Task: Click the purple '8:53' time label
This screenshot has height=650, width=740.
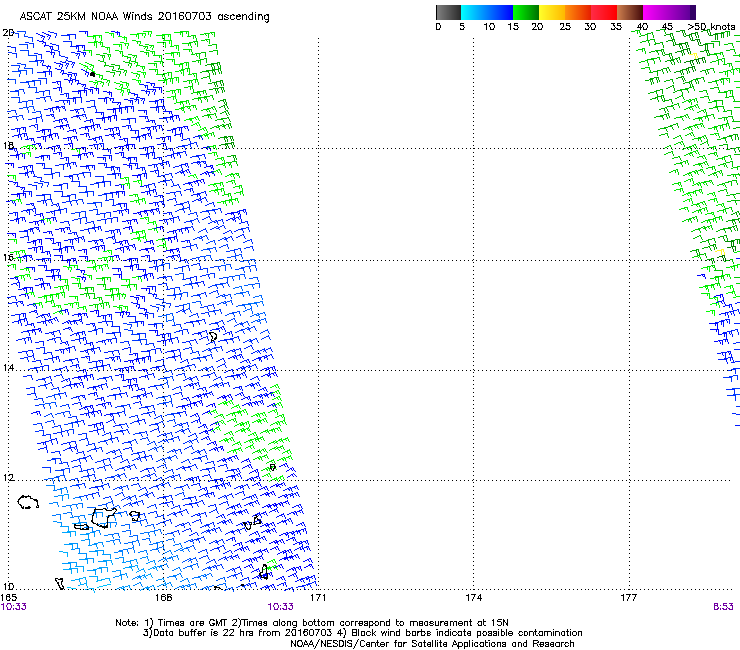Action: [723, 607]
